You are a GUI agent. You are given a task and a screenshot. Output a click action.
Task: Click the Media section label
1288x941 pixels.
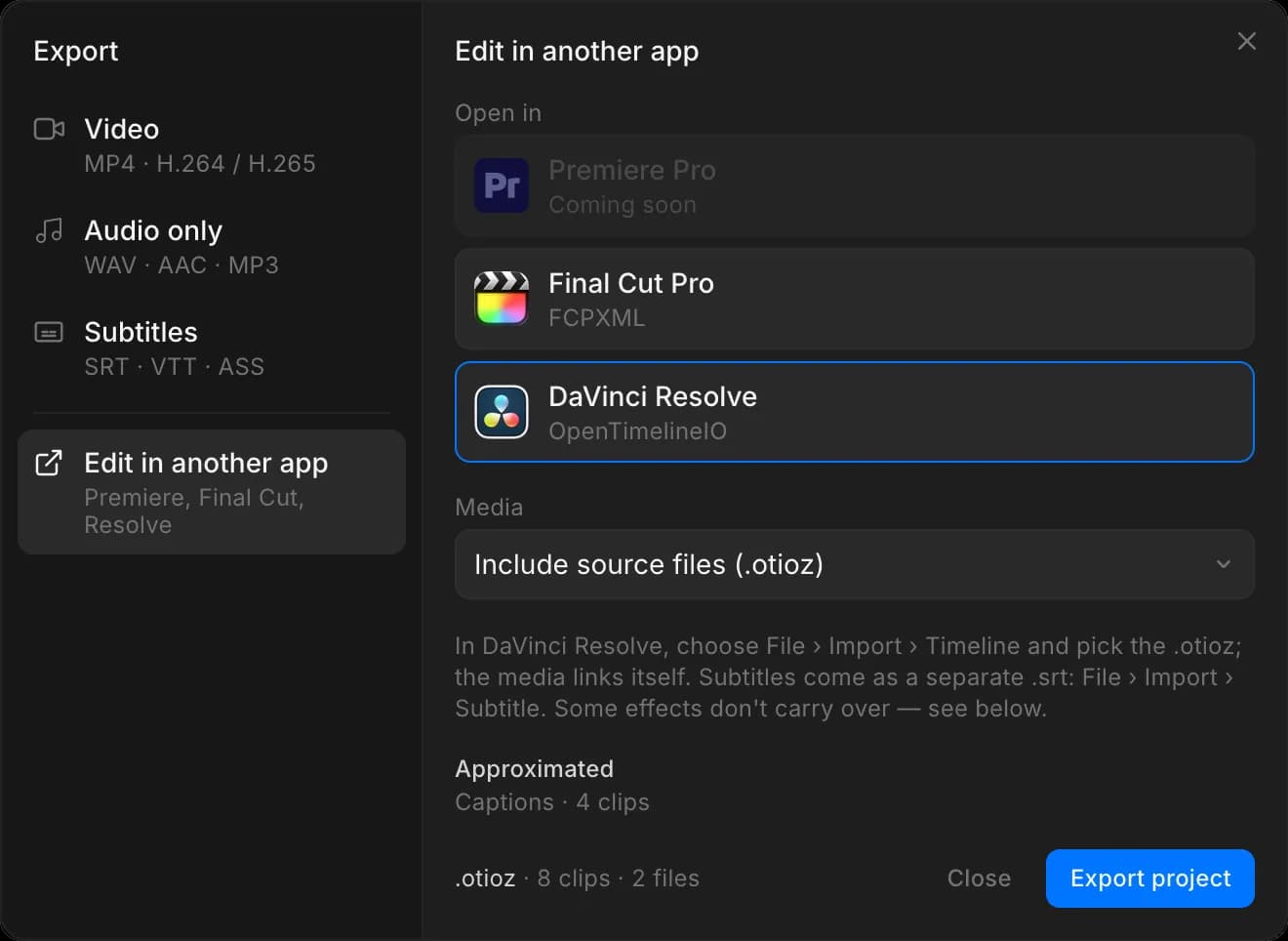click(x=489, y=508)
